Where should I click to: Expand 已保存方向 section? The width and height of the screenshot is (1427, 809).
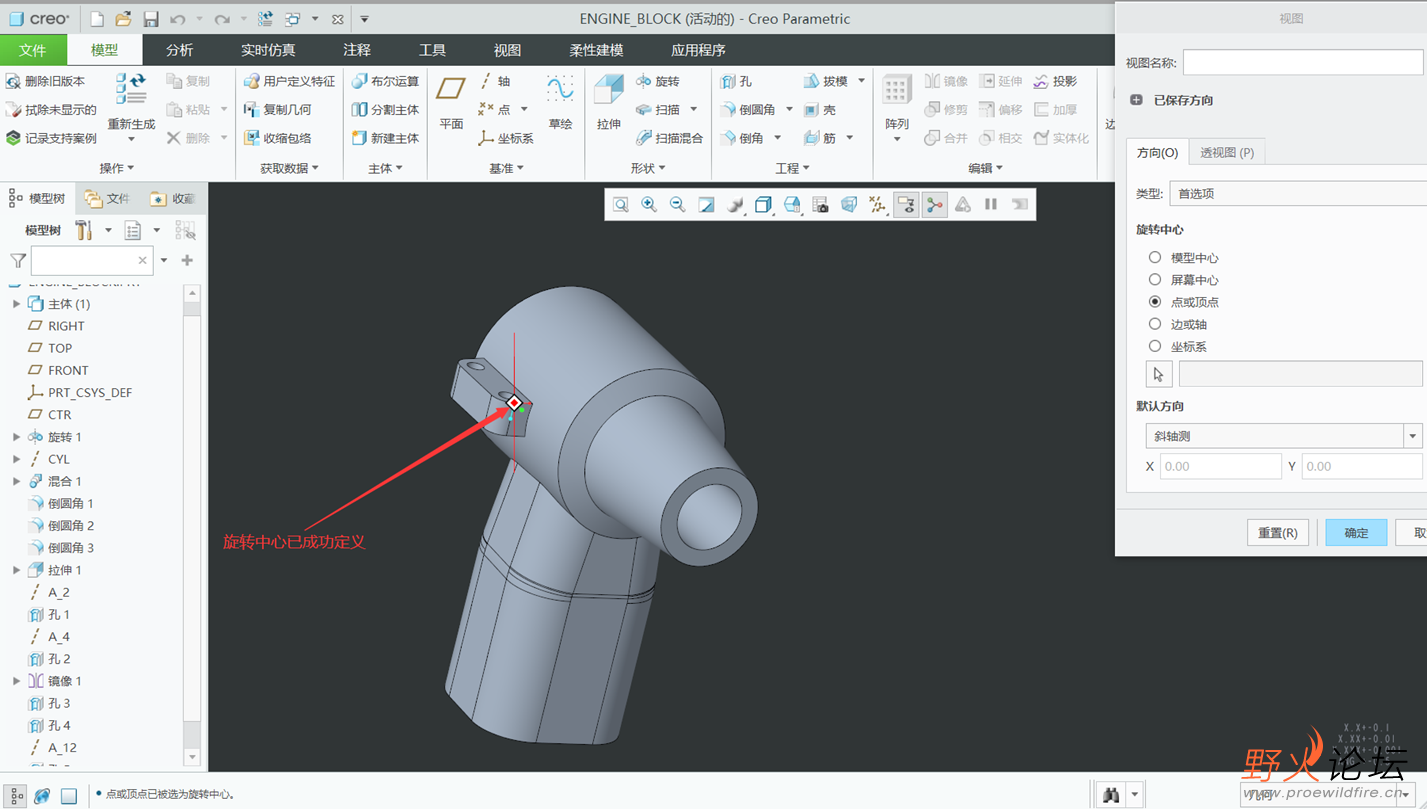pyautogui.click(x=1136, y=100)
